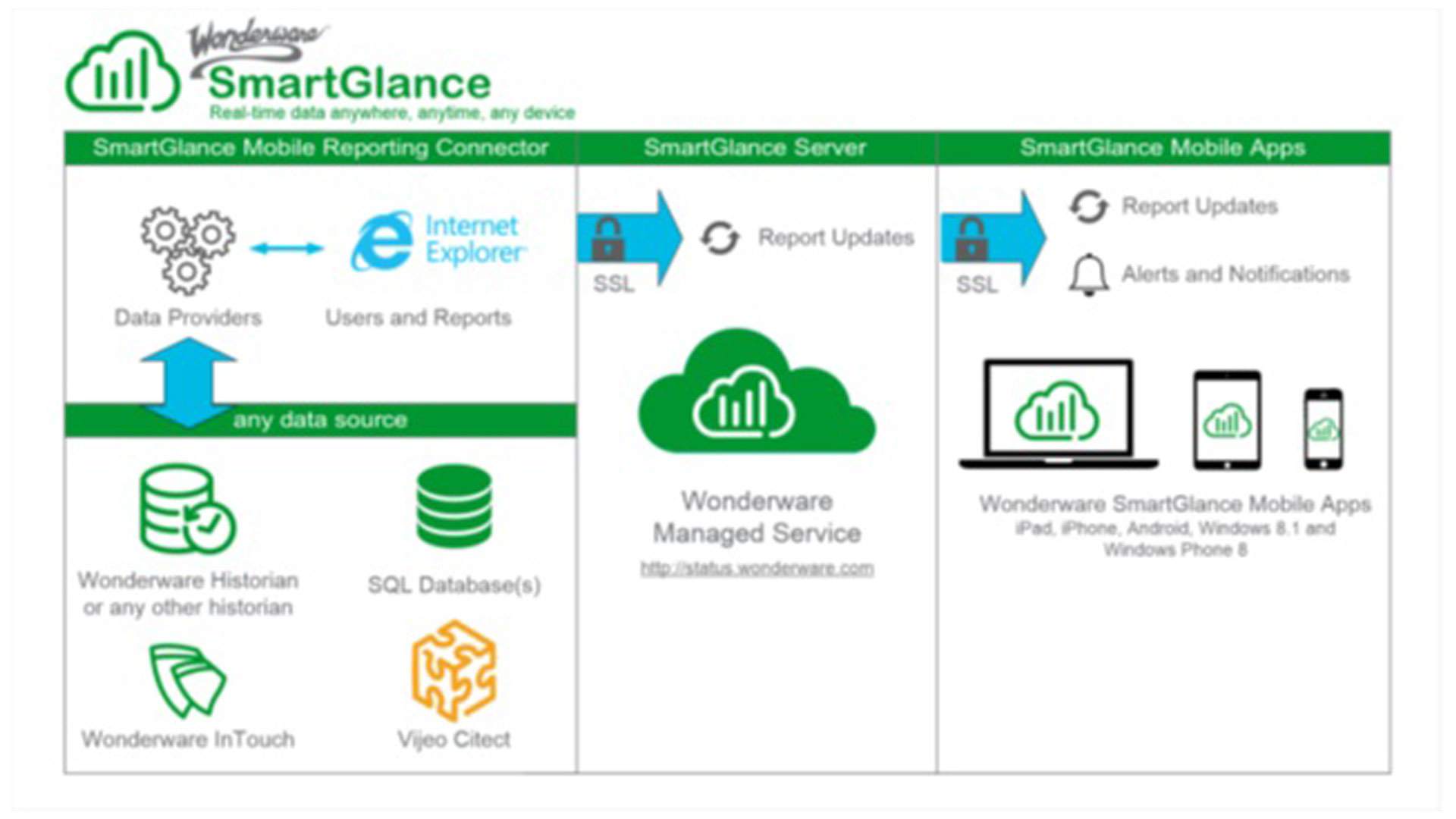Image resolution: width=1456 pixels, height=819 pixels.
Task: Click the Alerts and Notifications bell icon
Action: [1088, 275]
